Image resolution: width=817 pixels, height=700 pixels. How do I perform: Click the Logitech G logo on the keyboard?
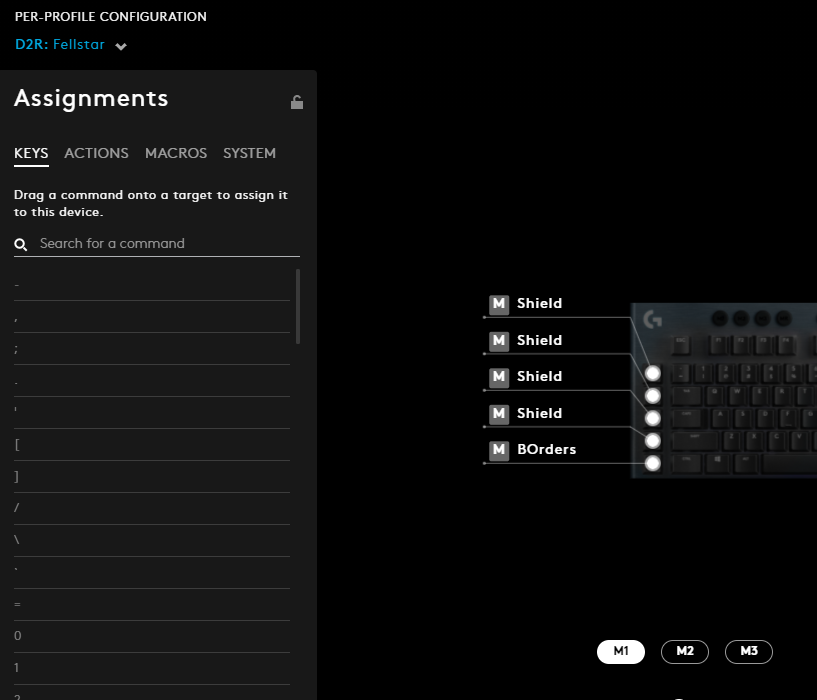click(653, 320)
